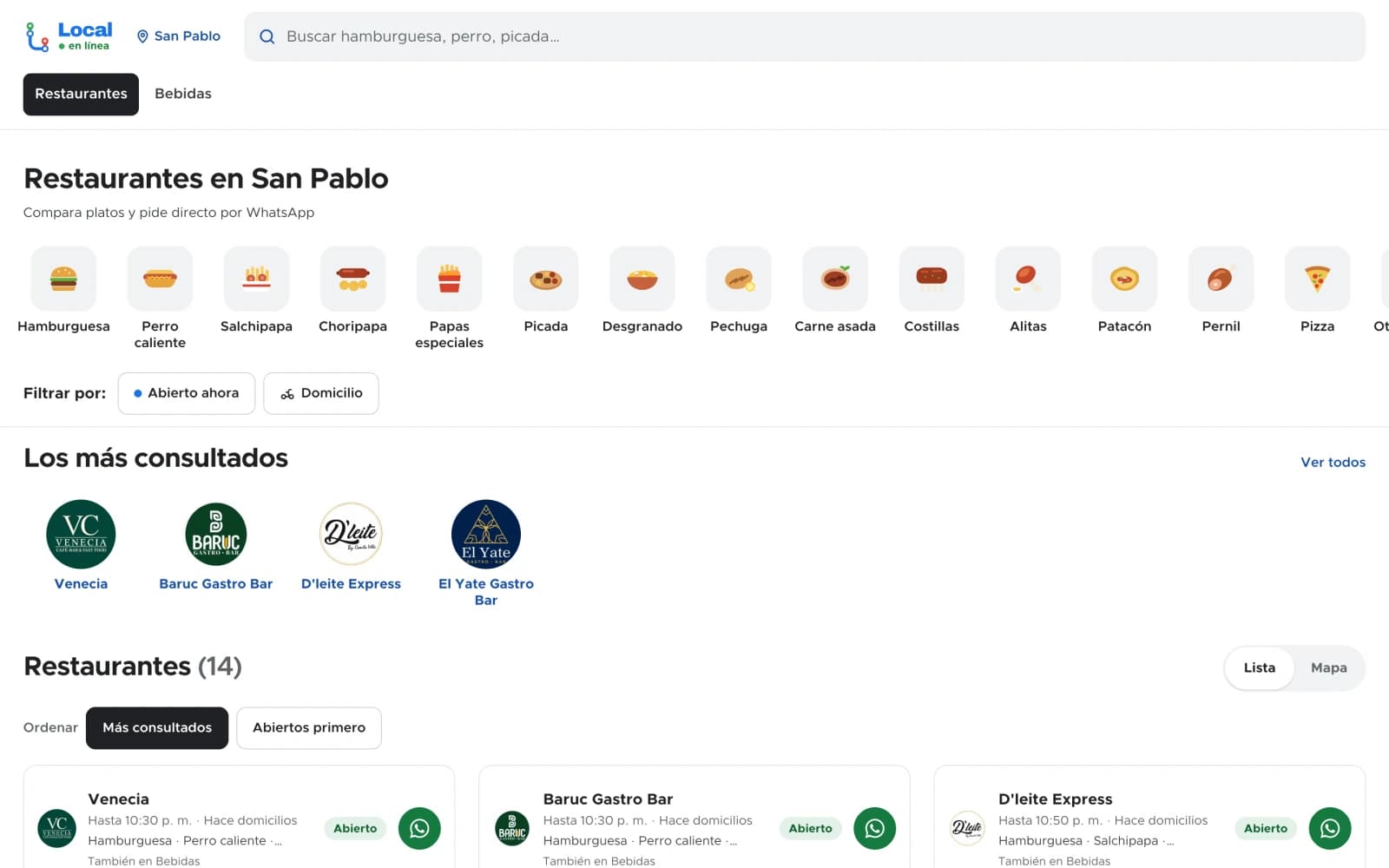Screen dimensions: 1389x868
Task: Click the Abierto badge on Venecia card
Action: click(355, 828)
